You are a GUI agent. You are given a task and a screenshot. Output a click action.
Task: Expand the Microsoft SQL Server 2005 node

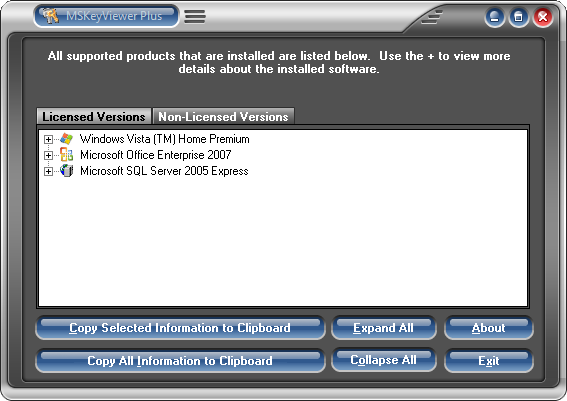[48, 171]
